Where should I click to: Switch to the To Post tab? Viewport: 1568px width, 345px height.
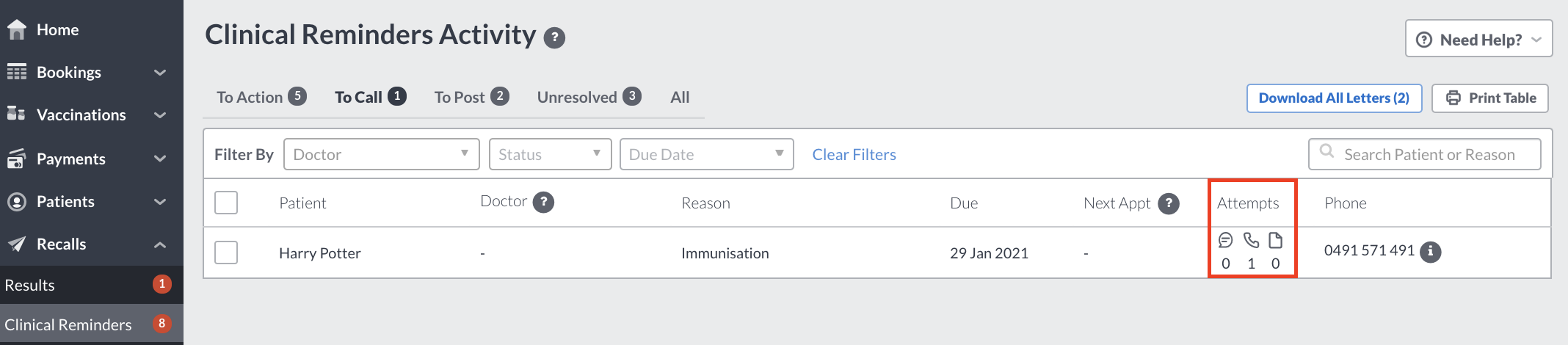[x=471, y=97]
